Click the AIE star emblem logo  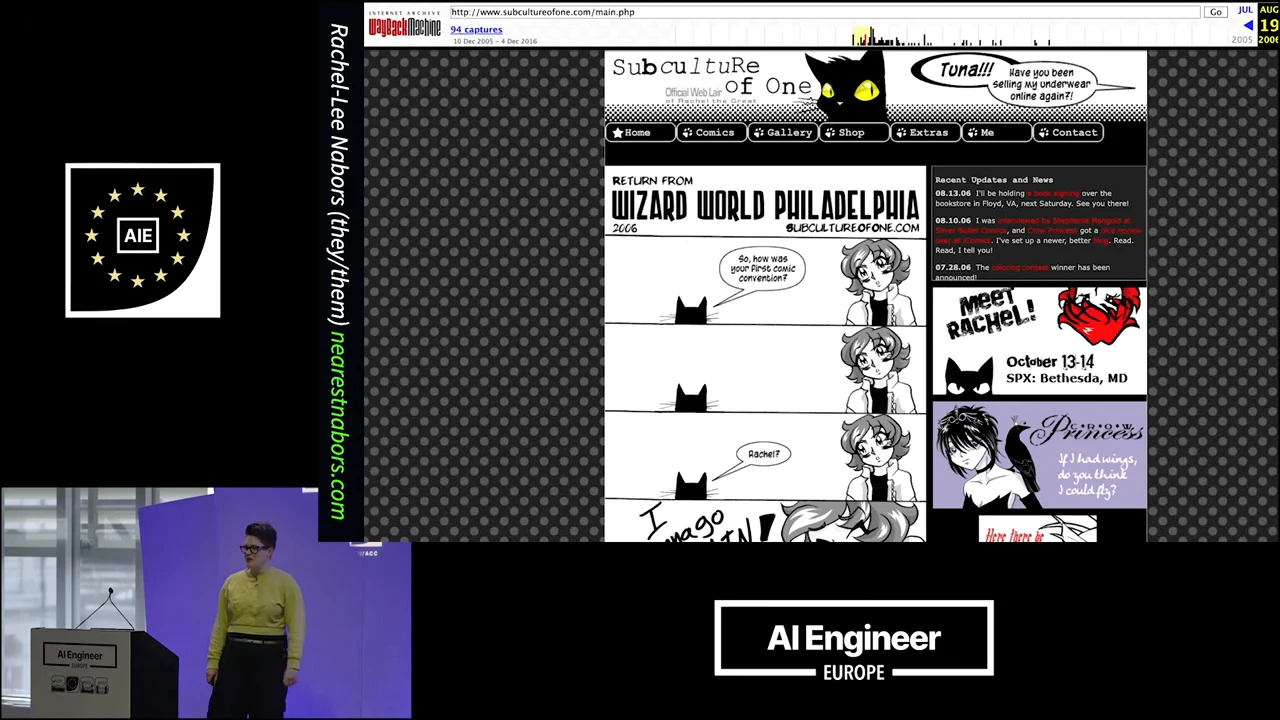pyautogui.click(x=143, y=240)
